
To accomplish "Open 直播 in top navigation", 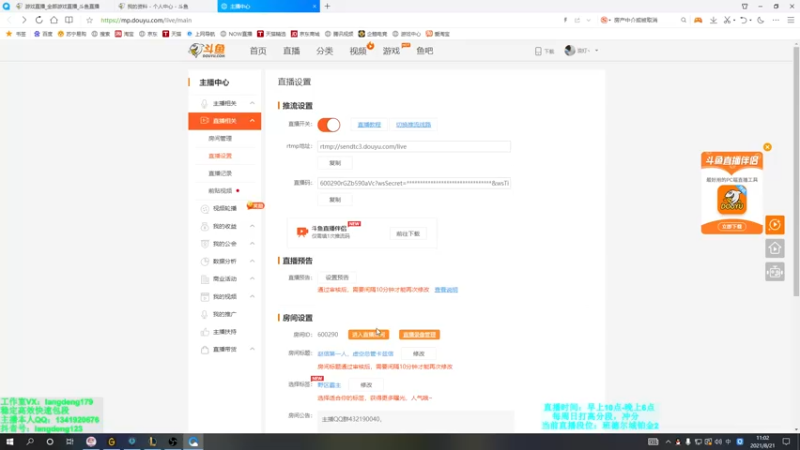I will point(291,51).
